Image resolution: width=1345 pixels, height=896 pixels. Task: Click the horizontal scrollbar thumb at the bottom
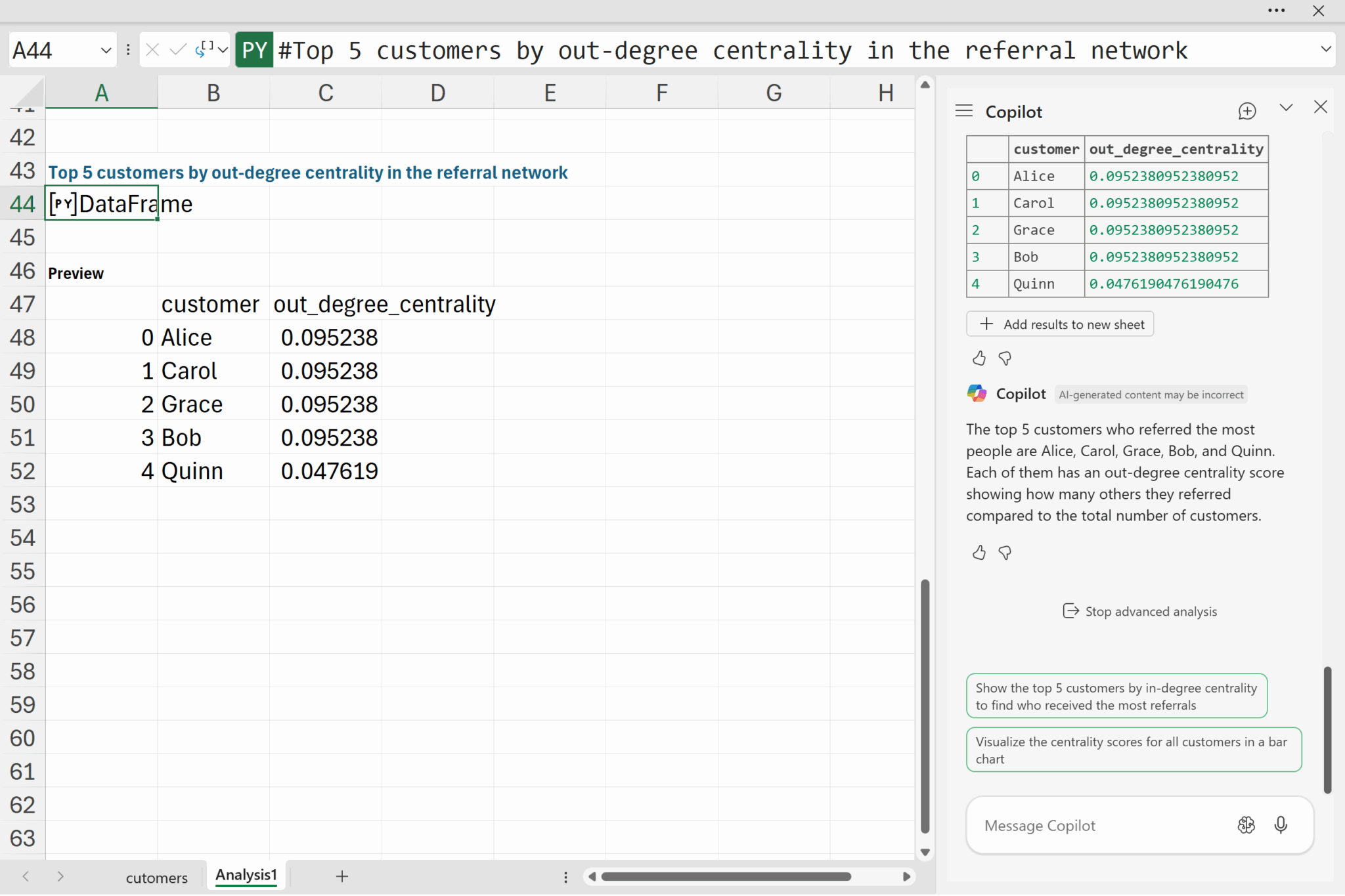[726, 876]
